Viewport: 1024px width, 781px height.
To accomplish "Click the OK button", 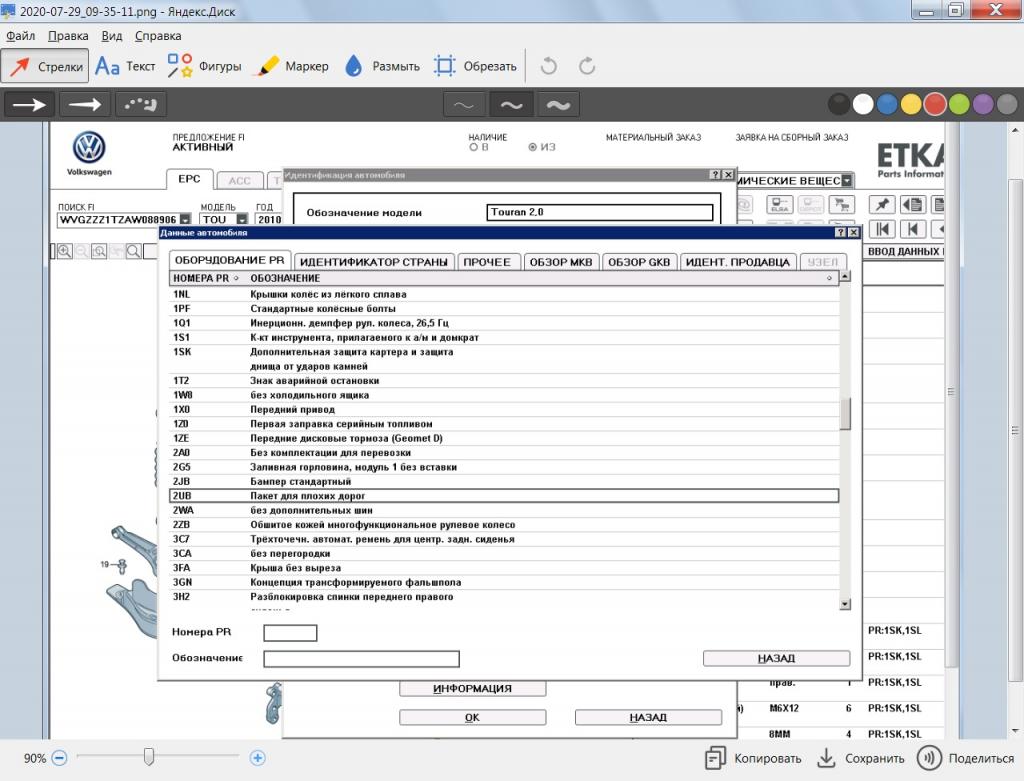I will tap(472, 717).
